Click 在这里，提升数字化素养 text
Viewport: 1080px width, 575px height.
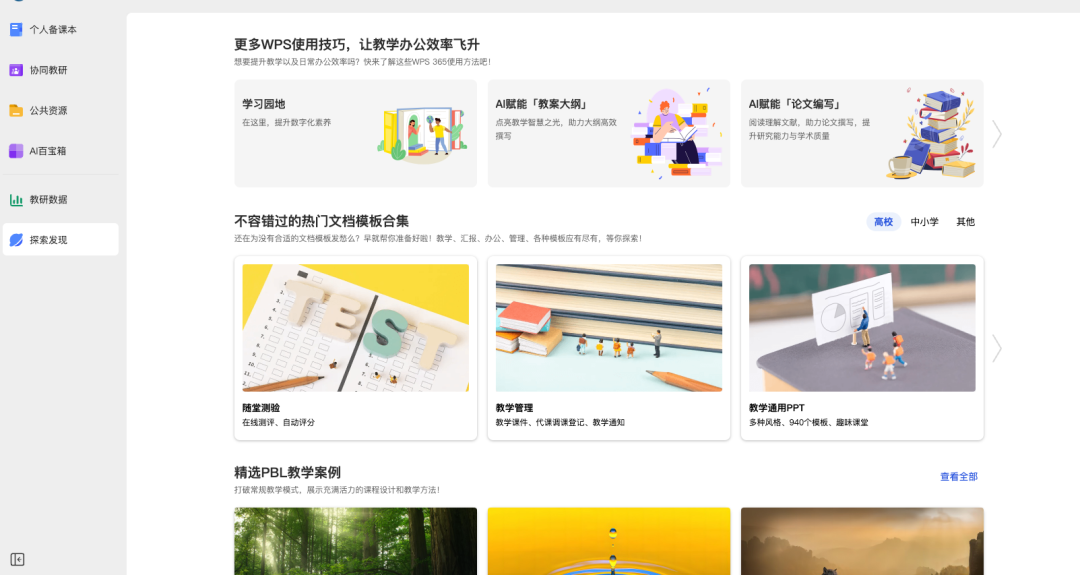click(x=287, y=122)
